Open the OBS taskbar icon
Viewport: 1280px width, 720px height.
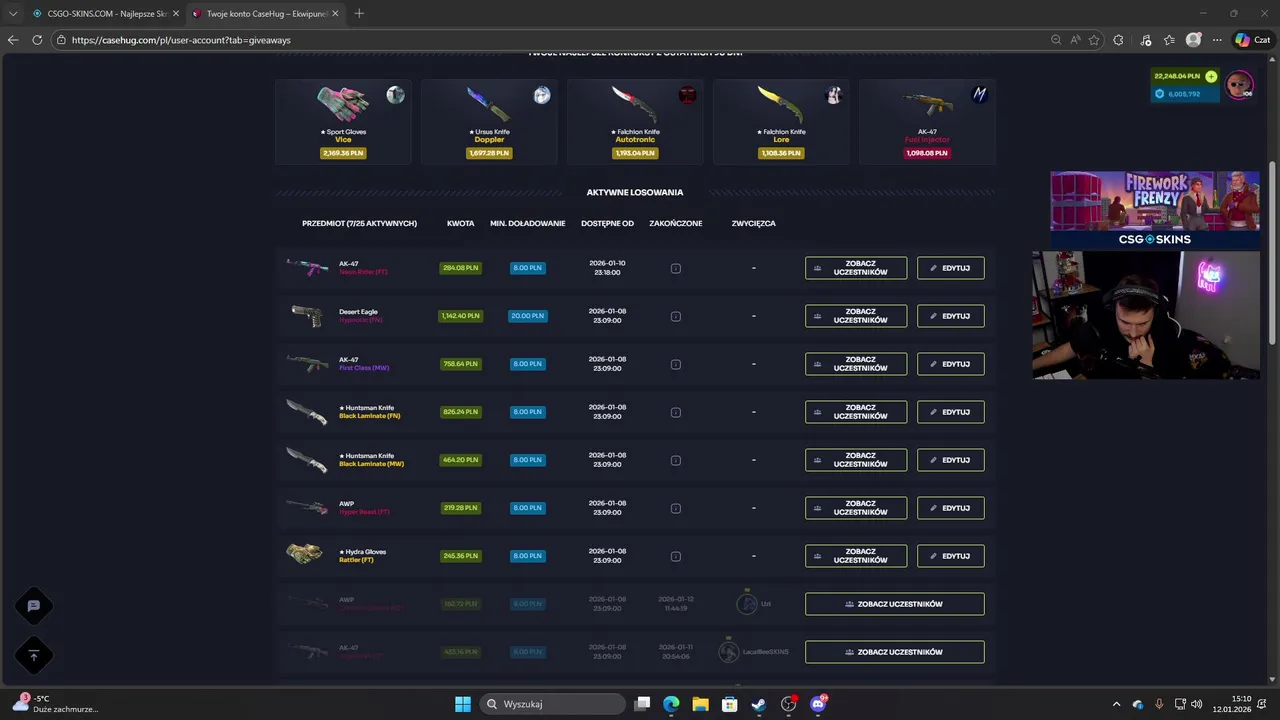[x=789, y=704]
